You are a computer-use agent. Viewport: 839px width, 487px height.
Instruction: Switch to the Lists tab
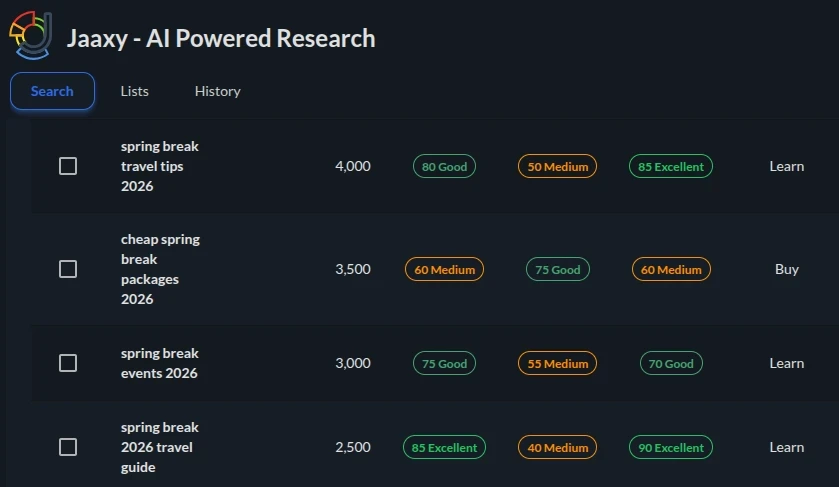click(x=134, y=91)
